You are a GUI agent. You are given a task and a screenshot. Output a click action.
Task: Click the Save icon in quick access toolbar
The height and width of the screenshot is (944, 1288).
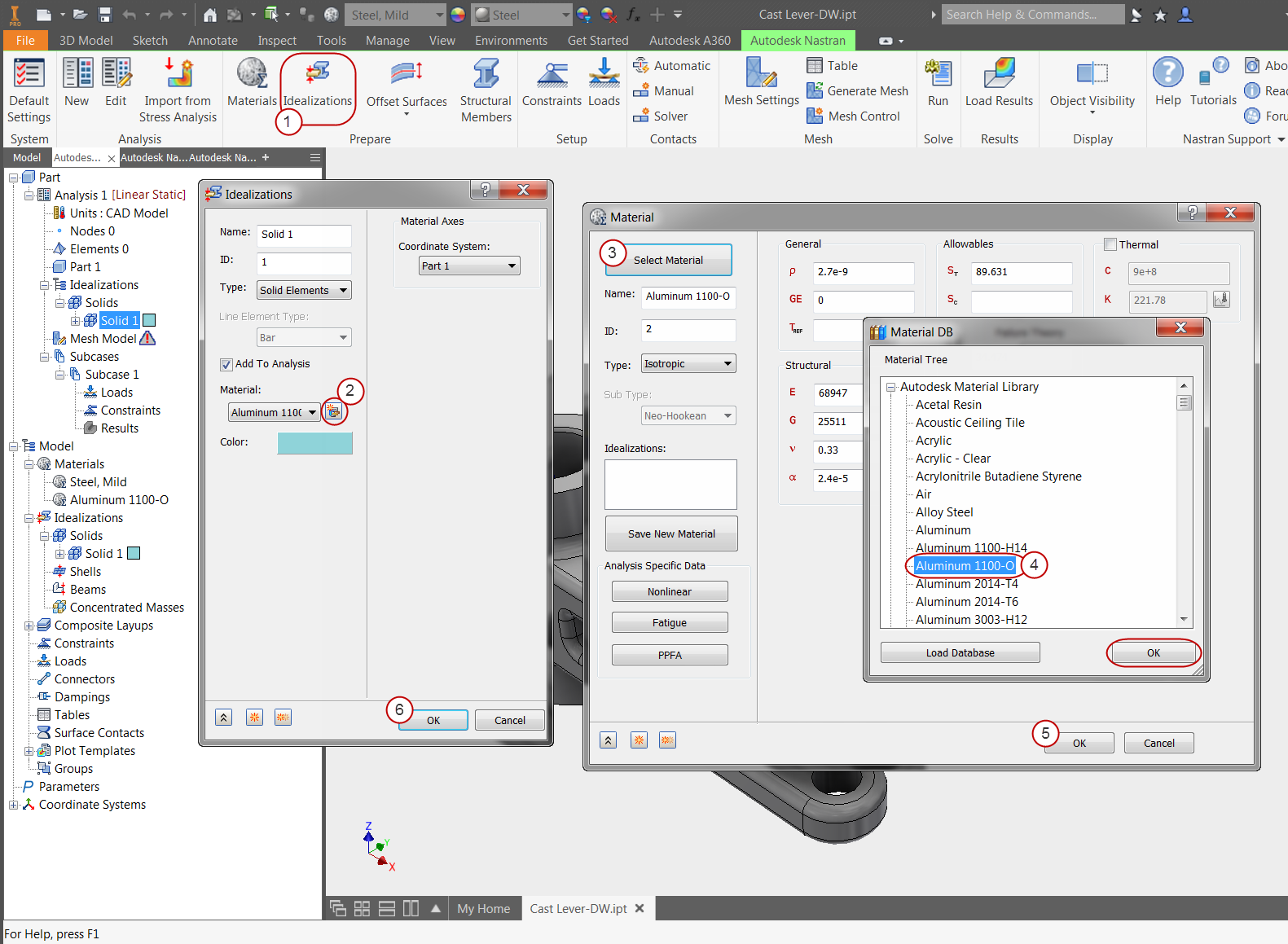click(x=104, y=15)
